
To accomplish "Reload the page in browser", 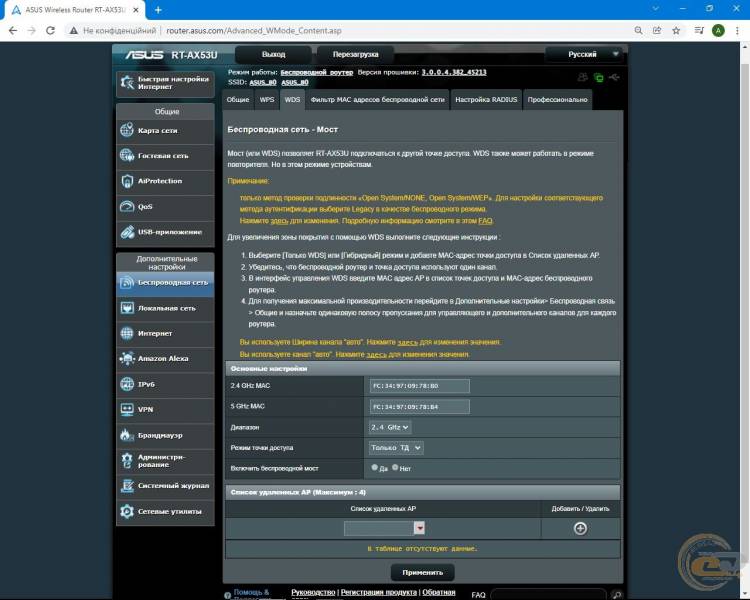I will point(50,31).
